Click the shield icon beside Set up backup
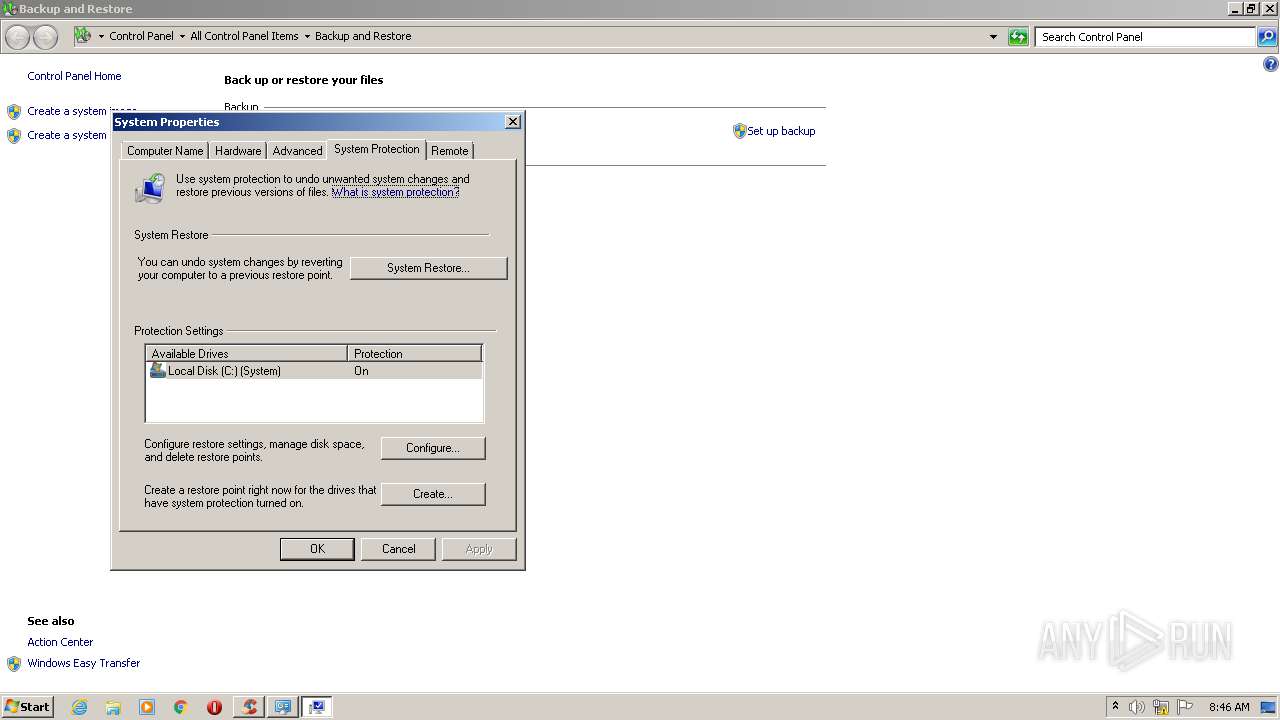The height and width of the screenshot is (720, 1280). (740, 131)
